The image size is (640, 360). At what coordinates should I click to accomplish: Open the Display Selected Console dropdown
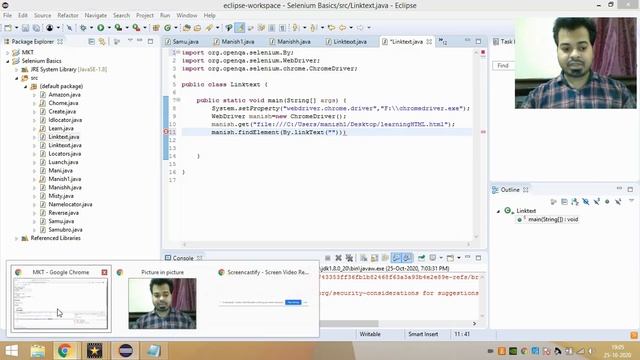(441, 258)
